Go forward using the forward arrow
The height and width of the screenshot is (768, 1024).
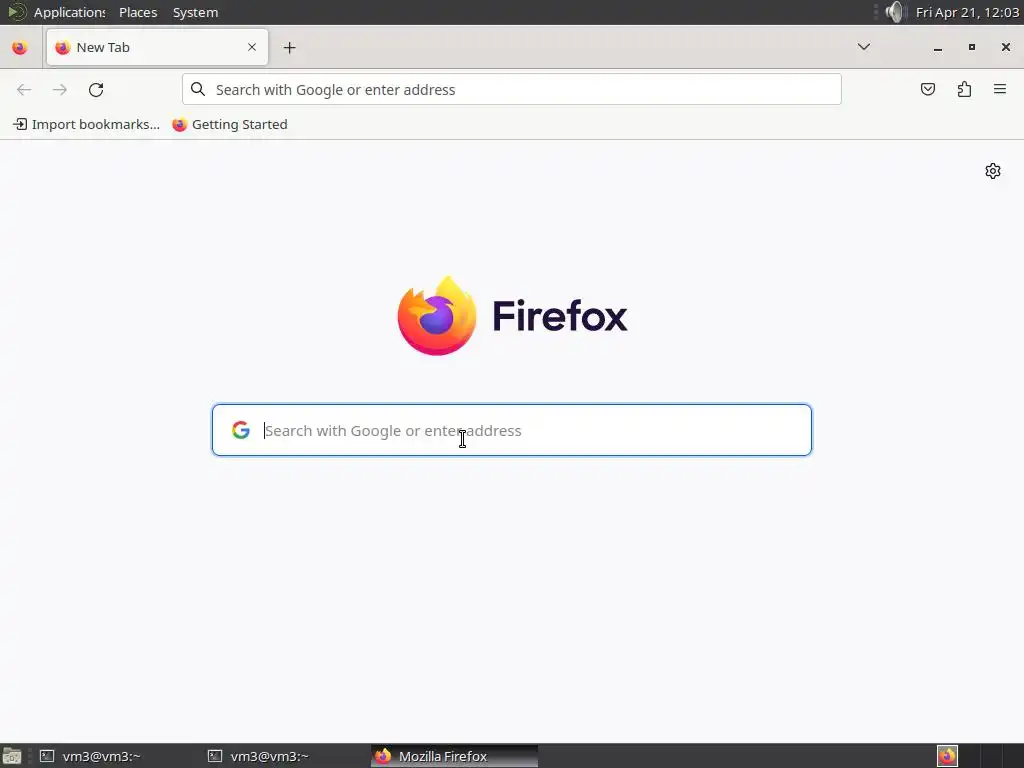point(59,89)
